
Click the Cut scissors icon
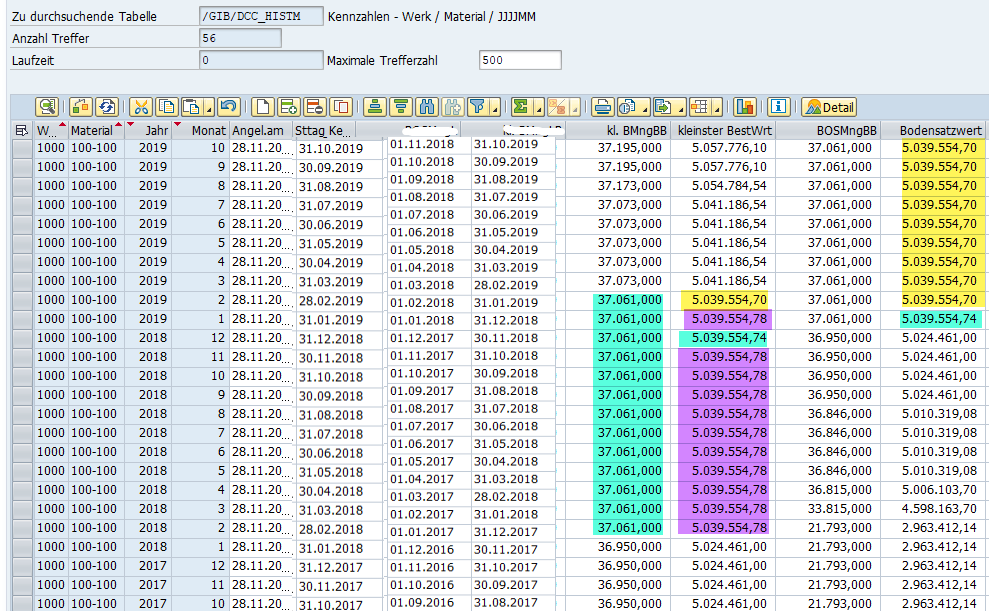pyautogui.click(x=140, y=107)
